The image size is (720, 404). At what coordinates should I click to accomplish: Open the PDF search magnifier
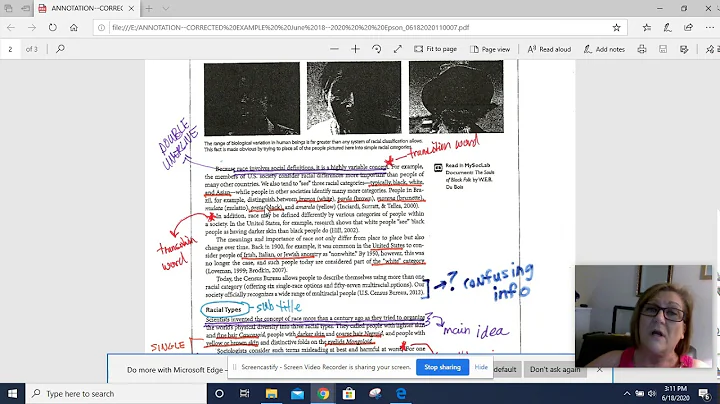(x=60, y=49)
